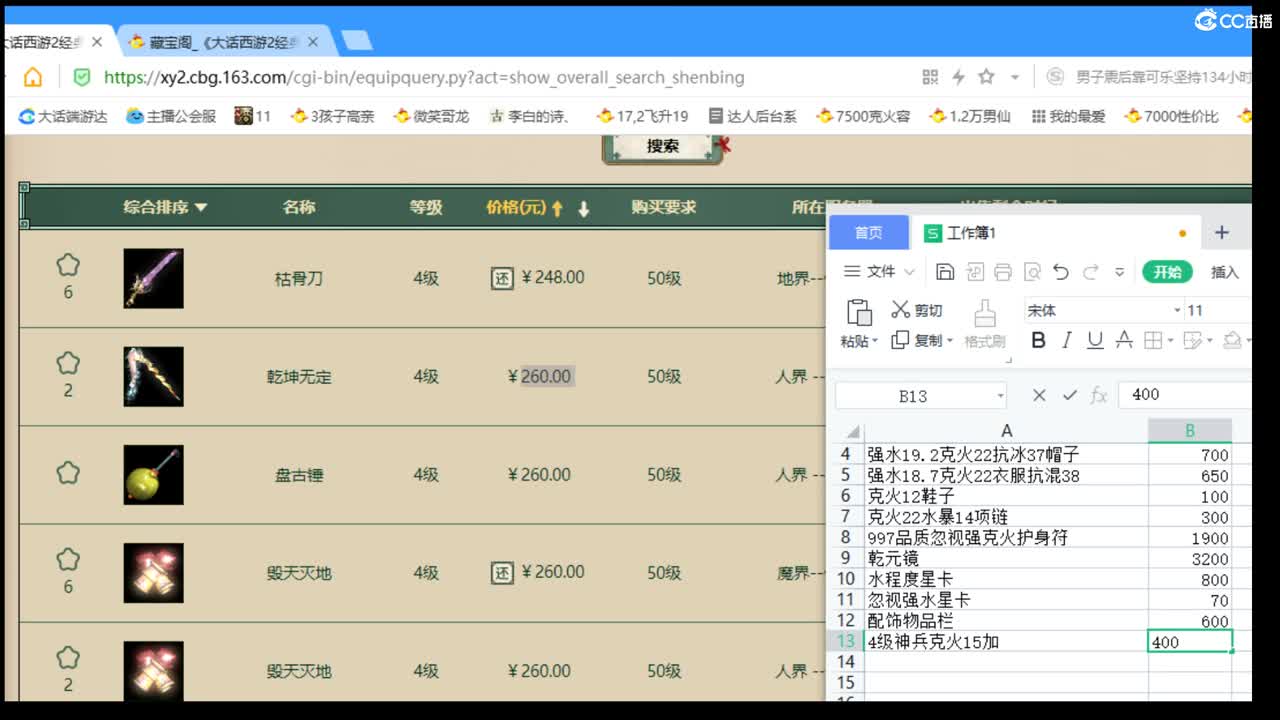
Task: Switch to the 首页 tab in WPS
Action: point(869,233)
